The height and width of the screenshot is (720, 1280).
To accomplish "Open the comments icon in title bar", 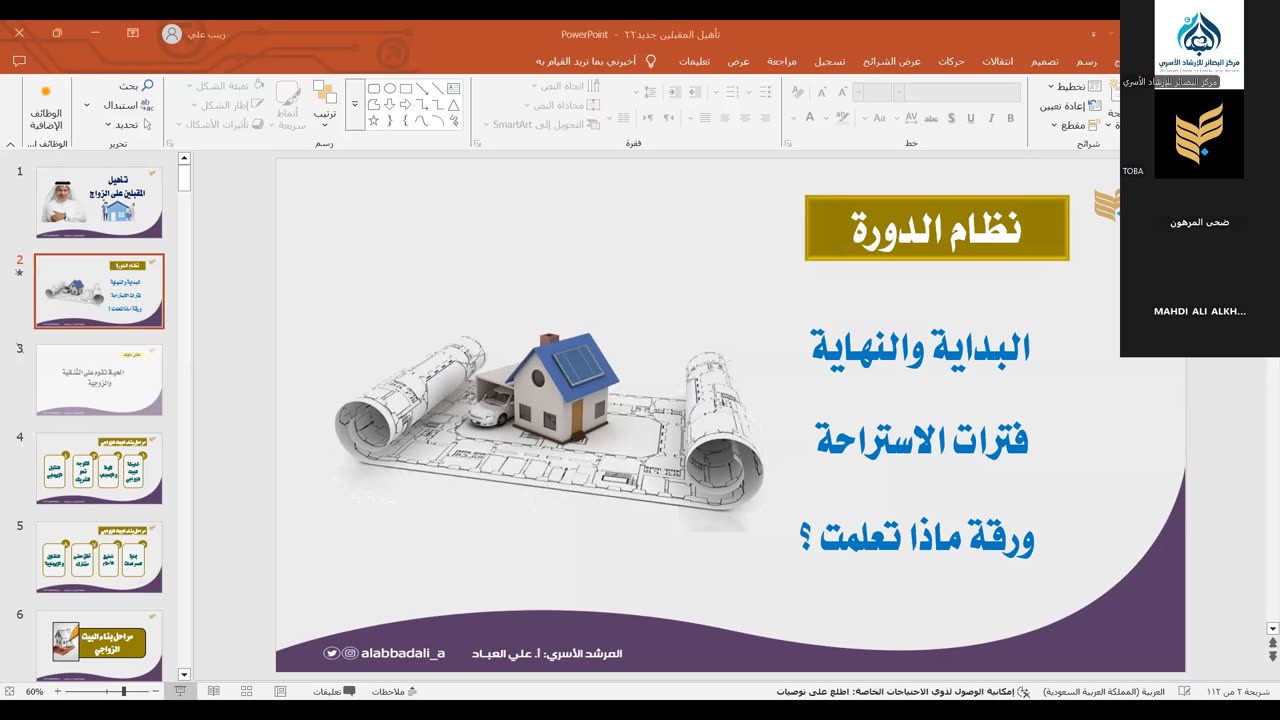I will tap(19, 61).
